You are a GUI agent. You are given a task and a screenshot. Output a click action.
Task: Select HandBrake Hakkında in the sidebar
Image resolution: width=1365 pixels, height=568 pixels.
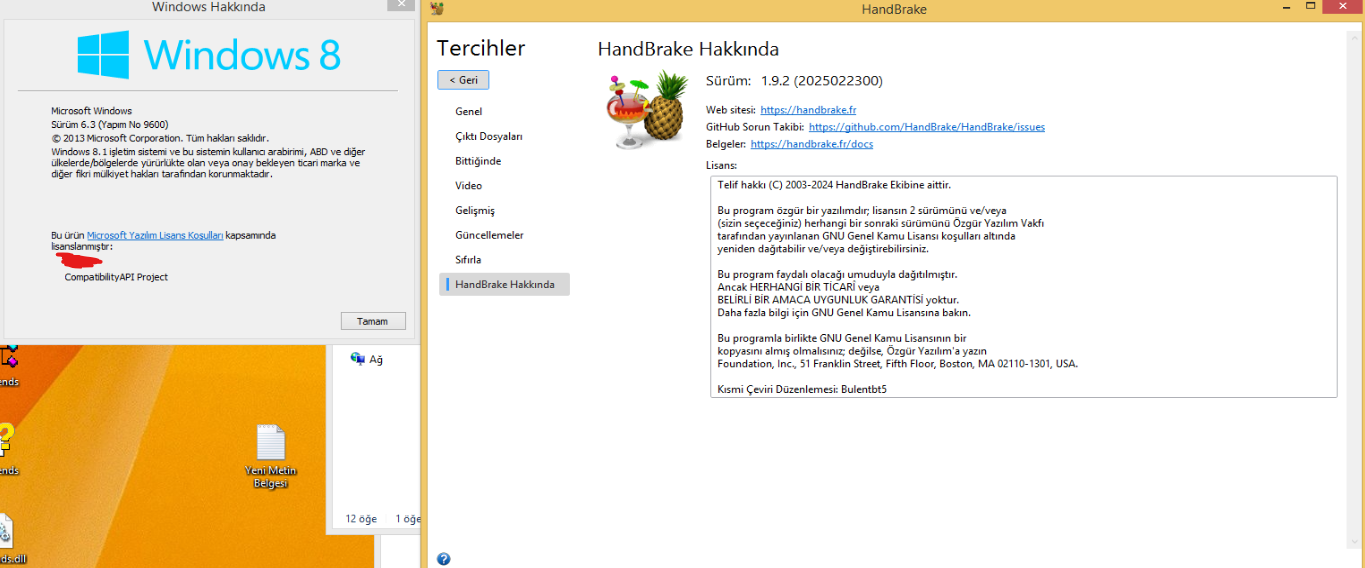coord(504,284)
